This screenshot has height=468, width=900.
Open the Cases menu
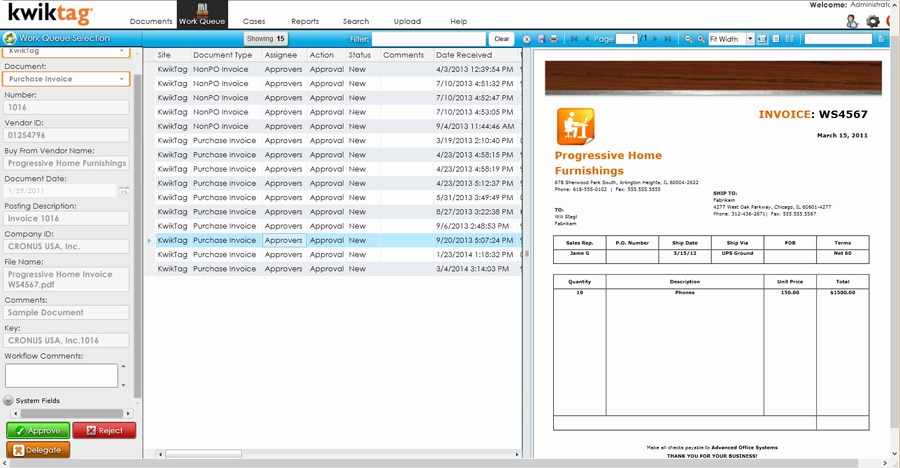pos(254,21)
